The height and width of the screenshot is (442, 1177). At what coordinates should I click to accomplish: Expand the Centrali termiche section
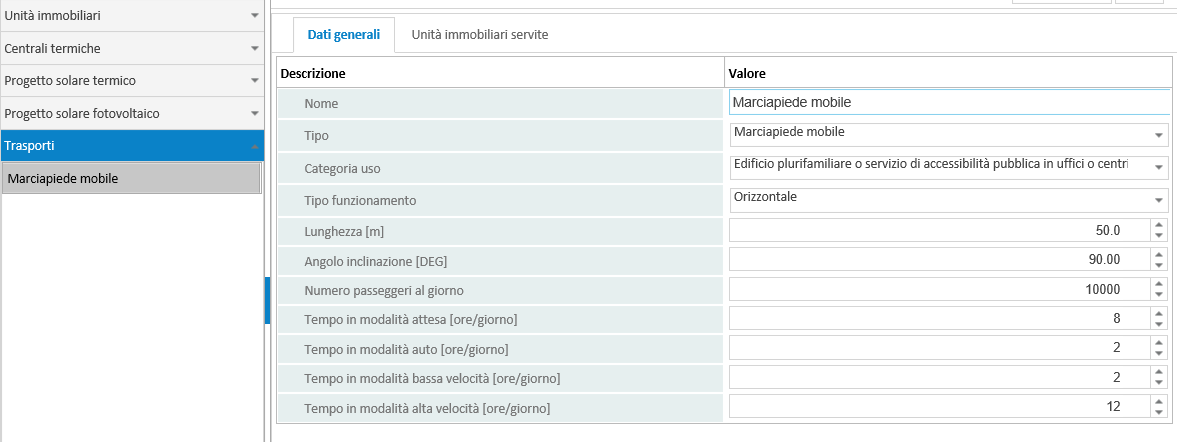(x=131, y=48)
